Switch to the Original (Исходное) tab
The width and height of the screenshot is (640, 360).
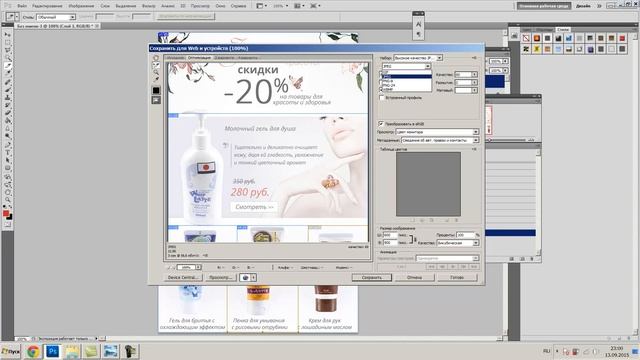pos(176,58)
